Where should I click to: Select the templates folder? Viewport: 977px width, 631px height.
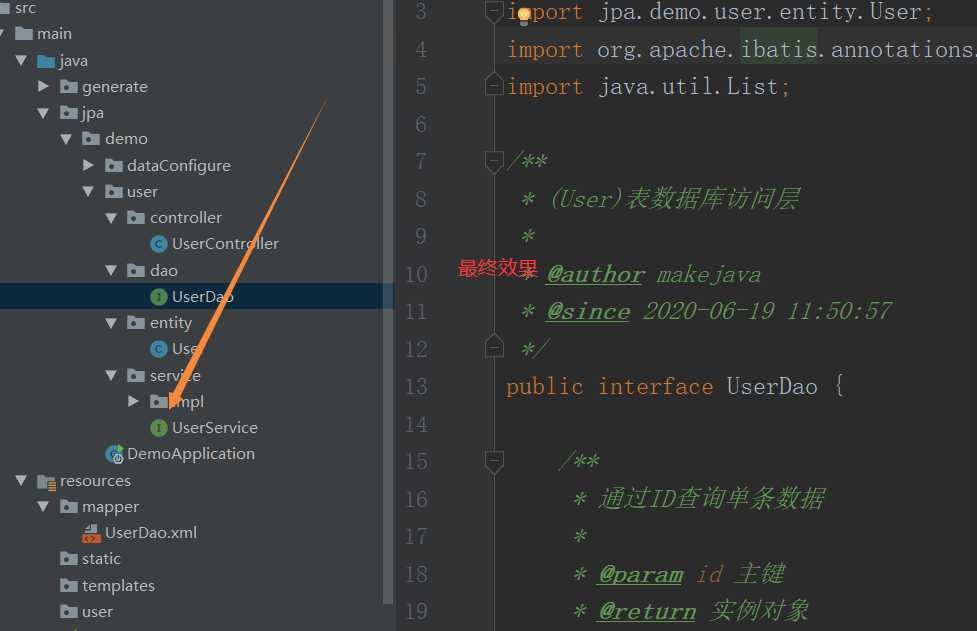tap(118, 586)
